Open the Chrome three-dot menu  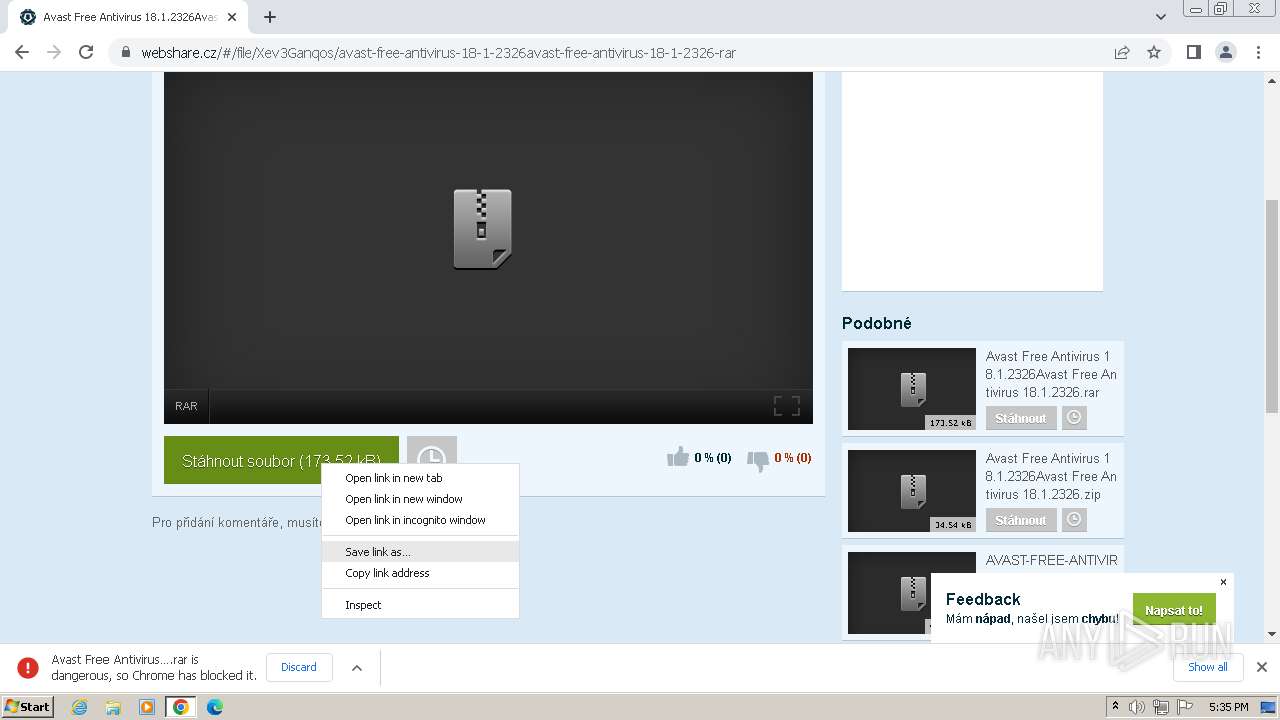1258,52
